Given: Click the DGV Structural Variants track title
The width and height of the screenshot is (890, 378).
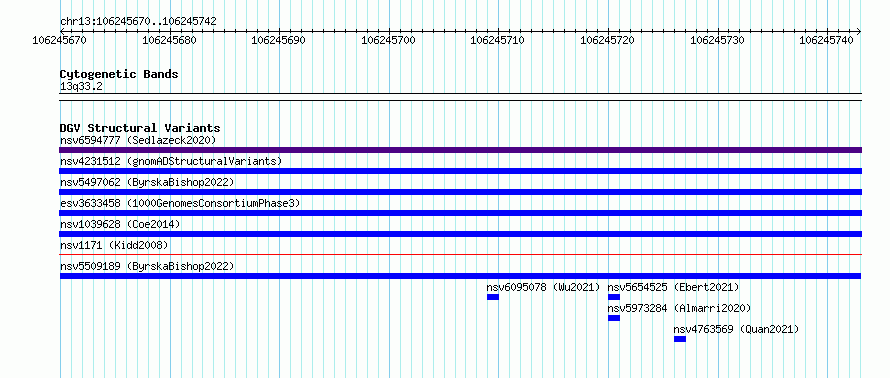Looking at the screenshot, I should pos(140,128).
